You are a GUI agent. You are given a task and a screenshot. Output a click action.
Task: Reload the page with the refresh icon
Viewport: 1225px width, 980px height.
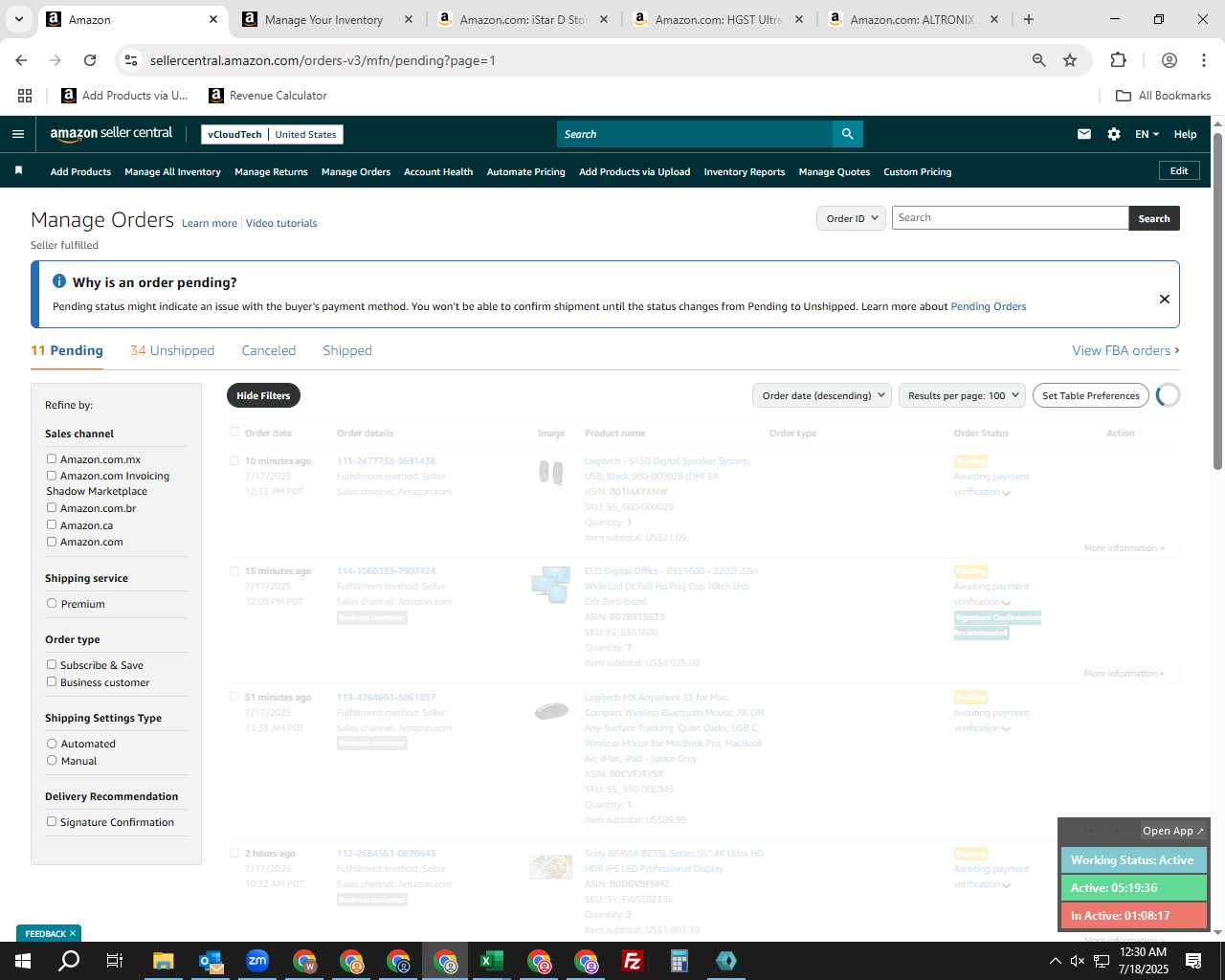90,60
